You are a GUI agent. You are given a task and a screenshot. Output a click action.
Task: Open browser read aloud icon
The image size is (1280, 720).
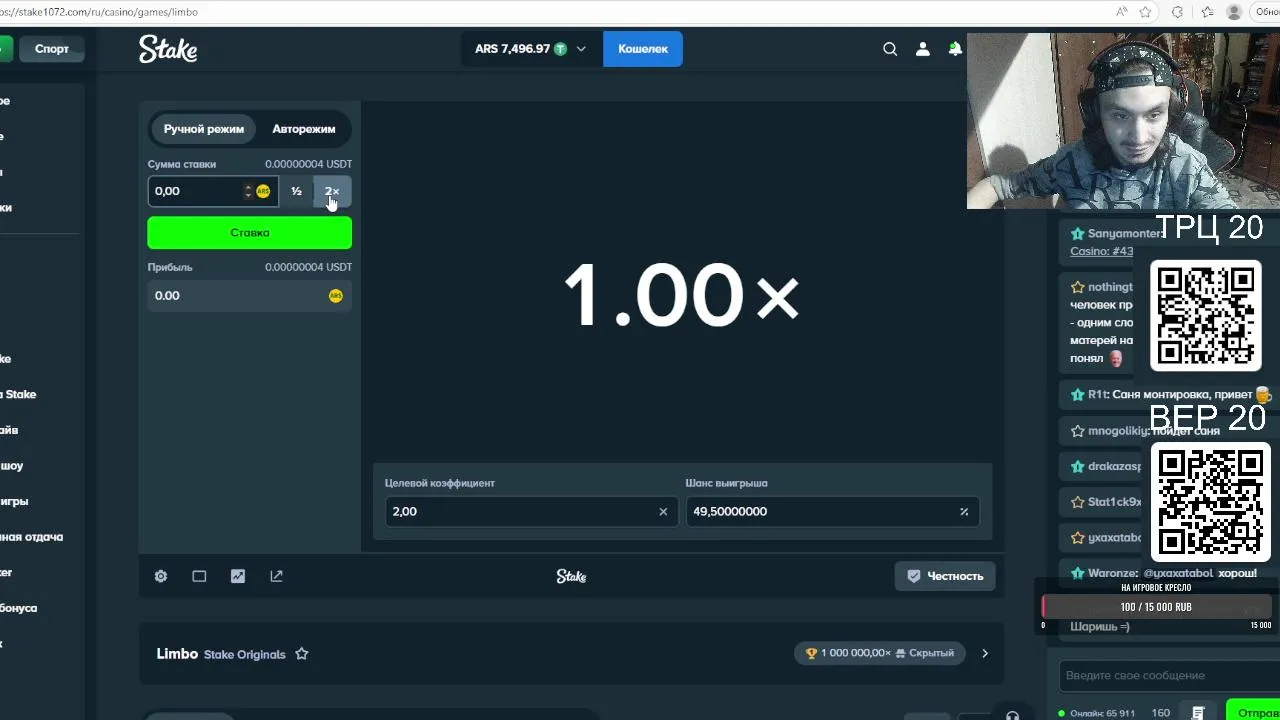[1122, 12]
